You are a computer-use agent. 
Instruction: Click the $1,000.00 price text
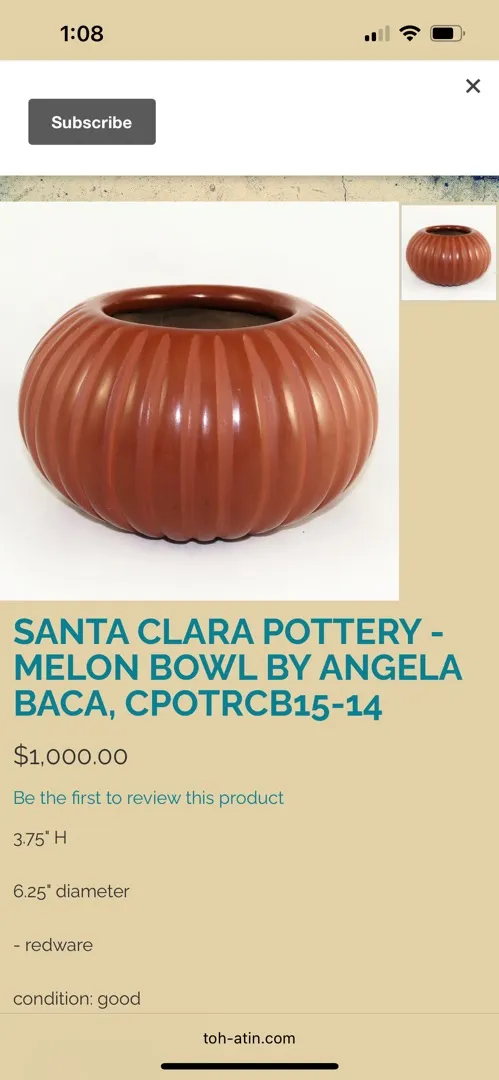tap(70, 756)
